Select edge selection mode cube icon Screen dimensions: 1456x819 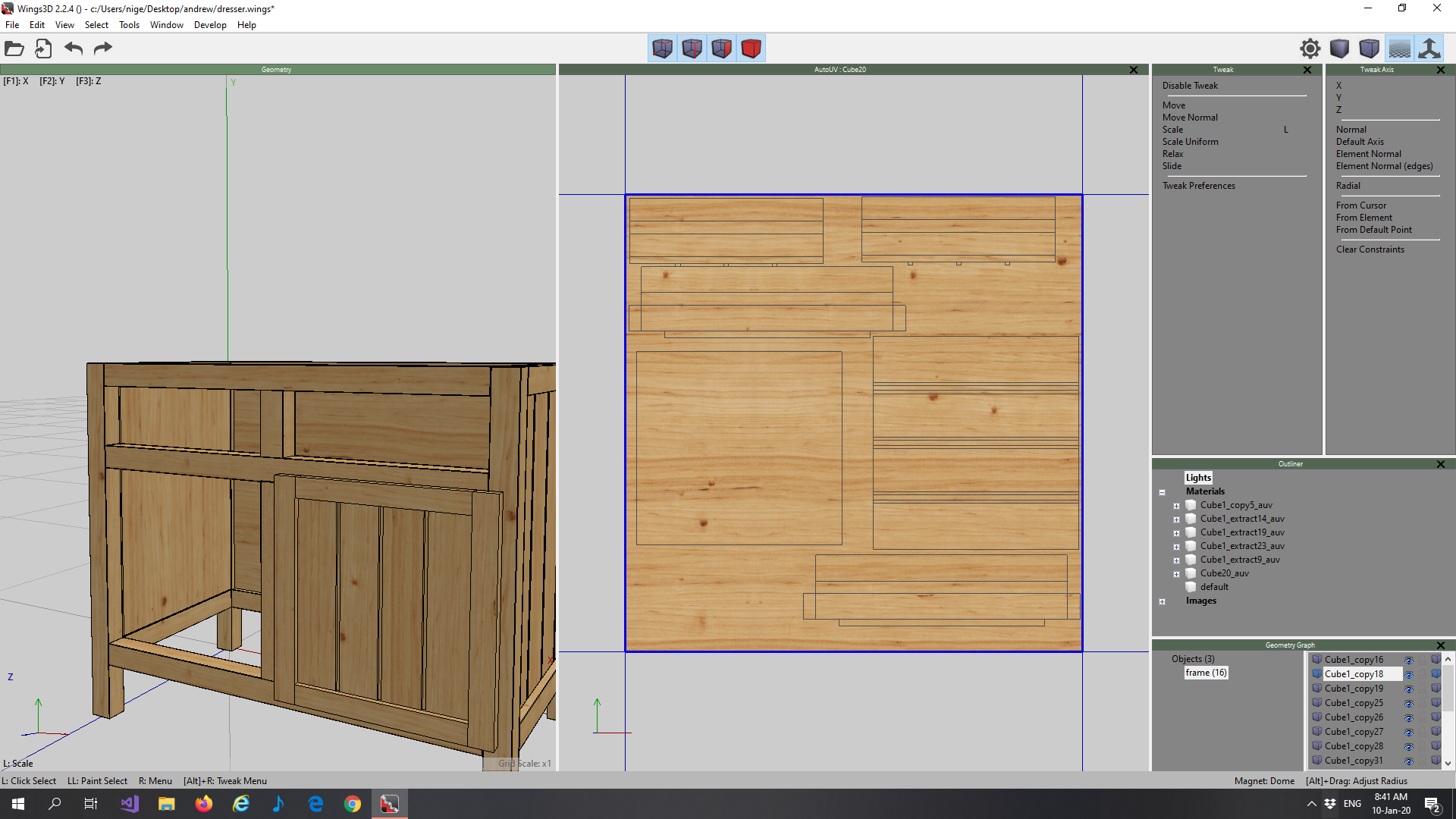[692, 49]
